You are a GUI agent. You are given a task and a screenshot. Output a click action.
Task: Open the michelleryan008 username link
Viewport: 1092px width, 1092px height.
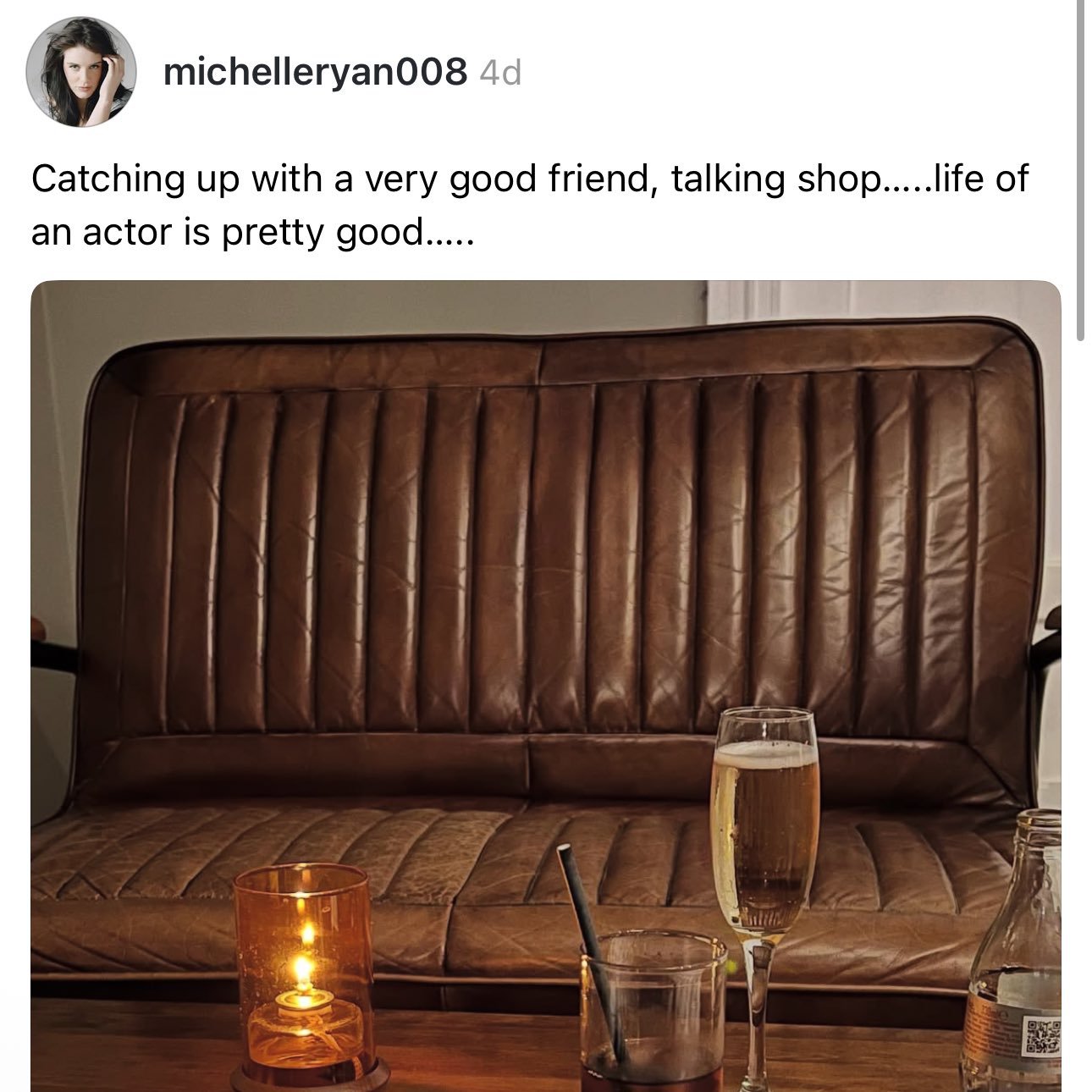[x=315, y=72]
